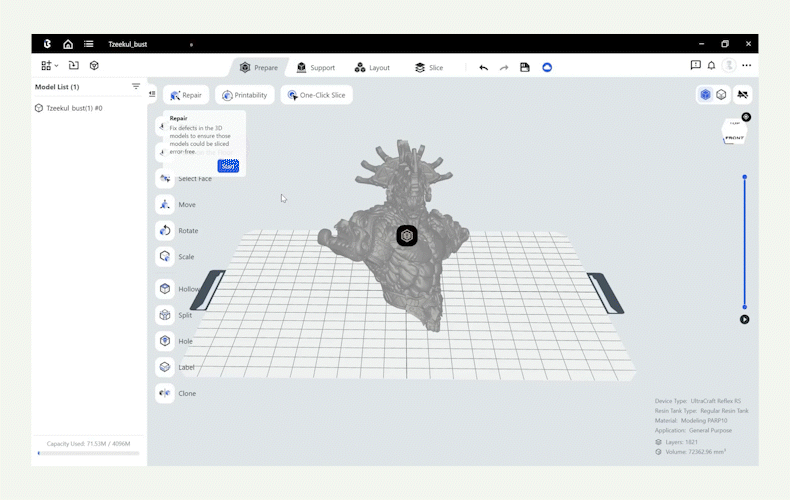Click the undo arrow
The width and height of the screenshot is (790, 500).
[484, 67]
